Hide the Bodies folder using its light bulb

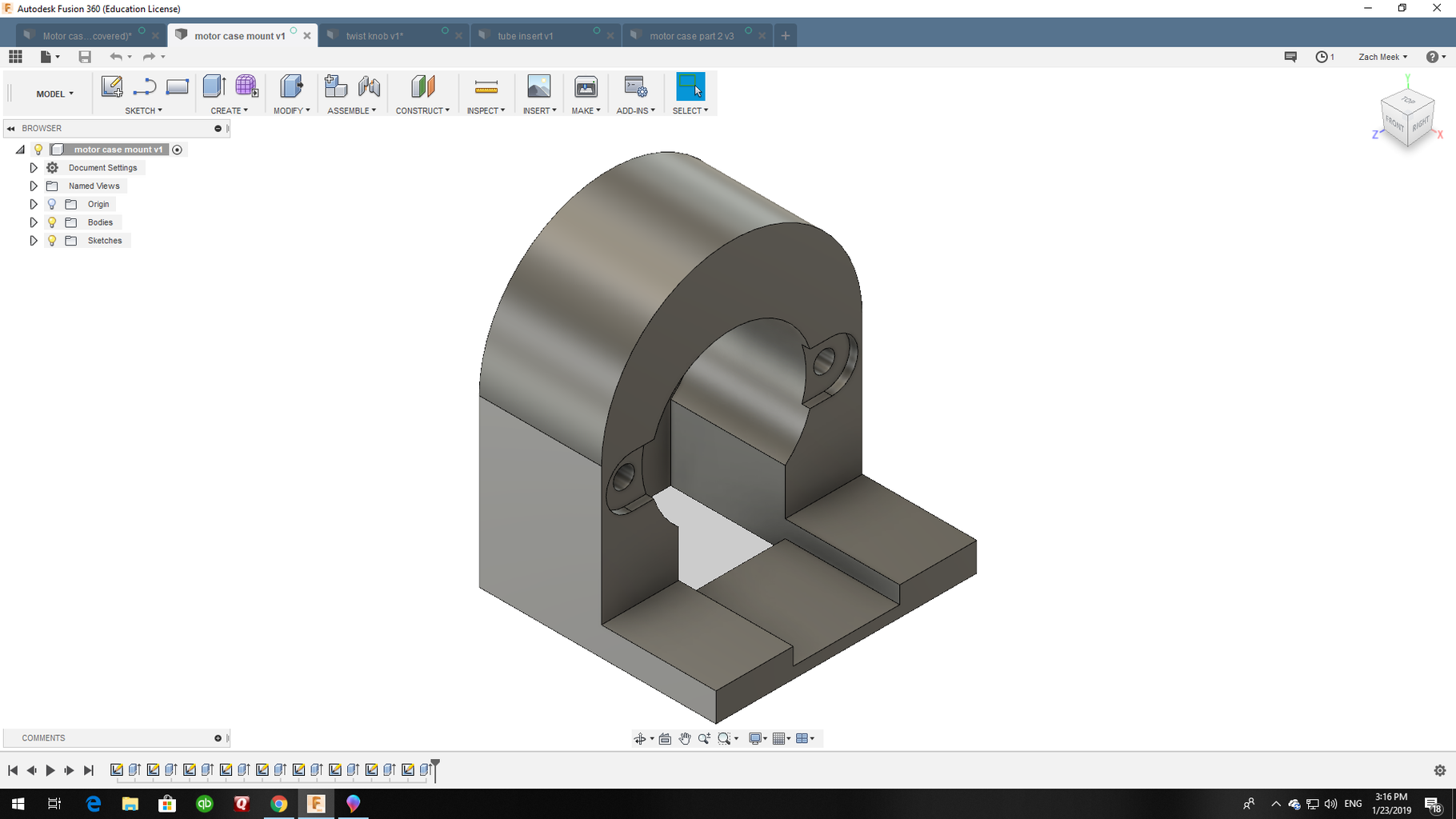52,222
